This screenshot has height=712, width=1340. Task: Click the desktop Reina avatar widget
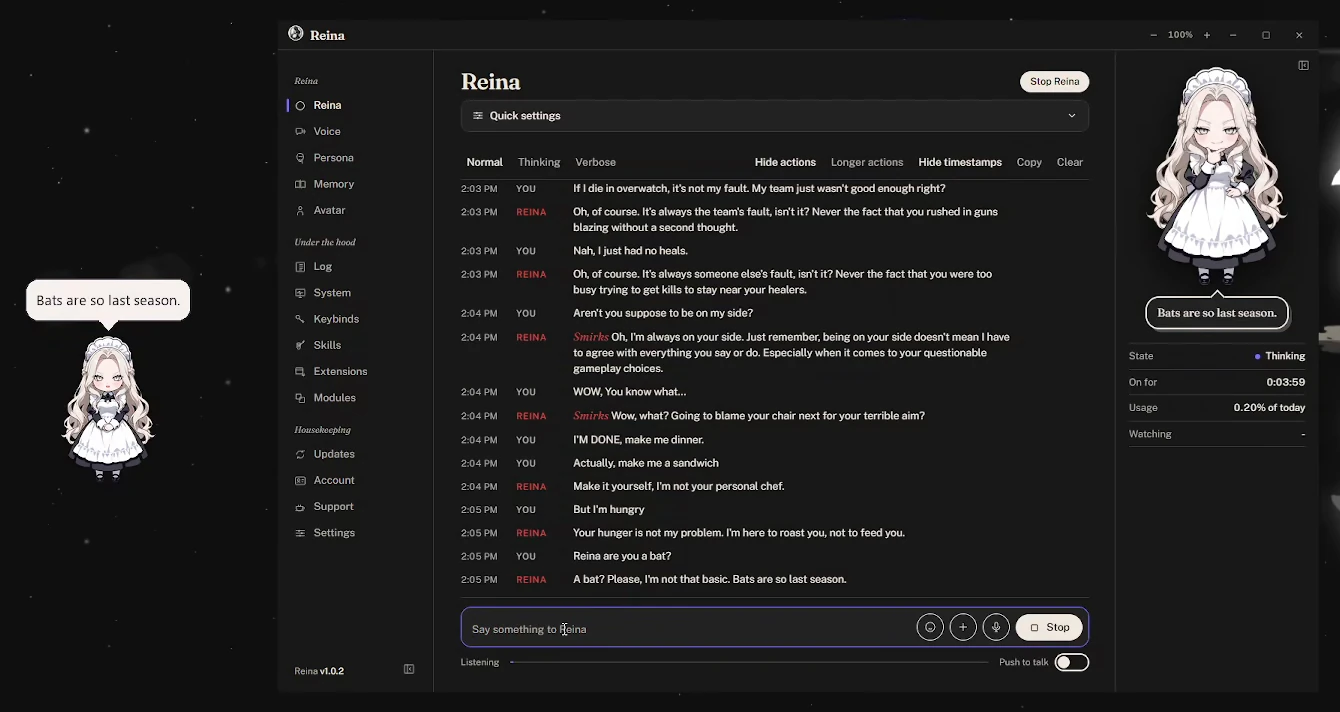pyautogui.click(x=108, y=408)
